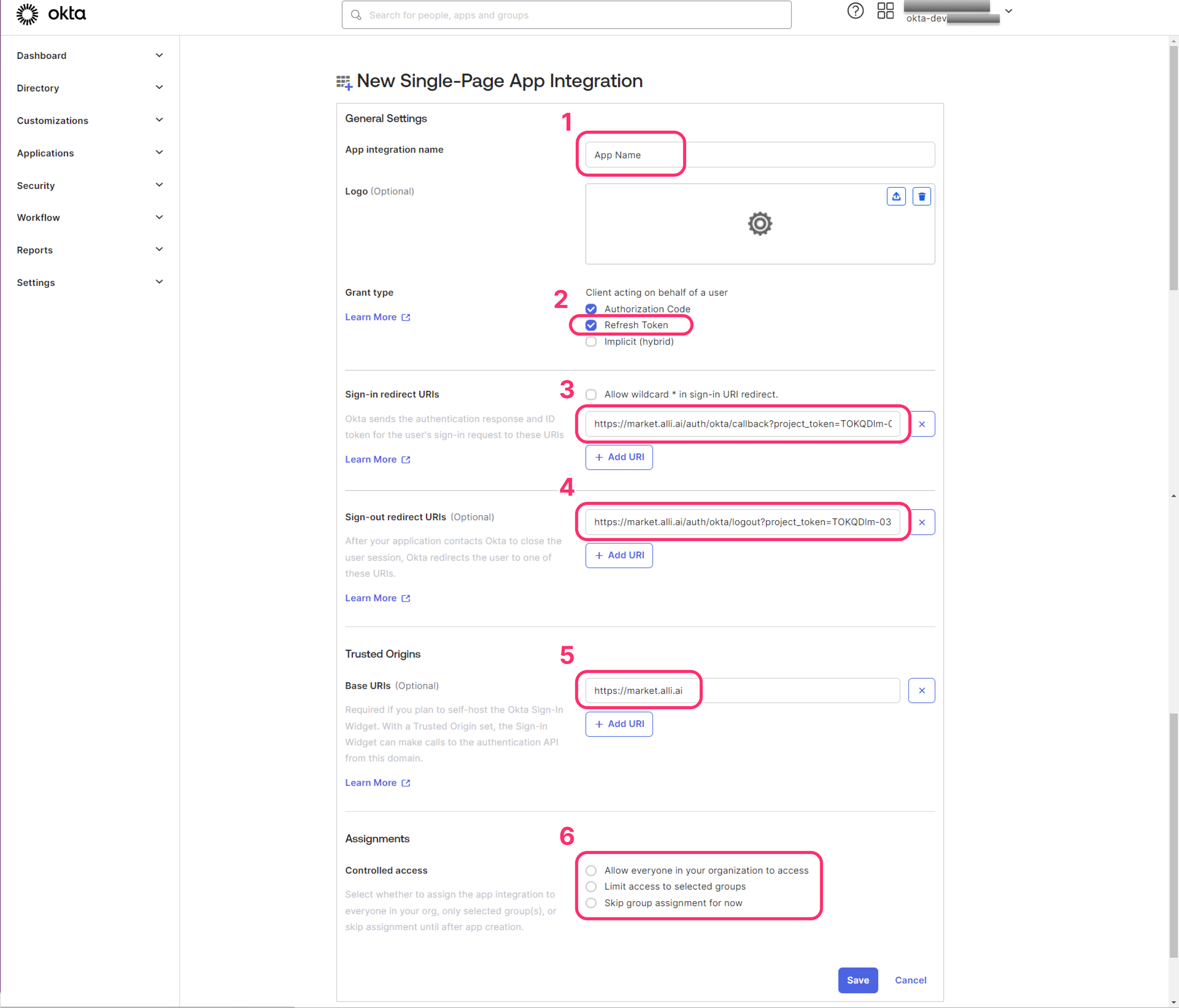Screen dimensions: 1179x1008
Task: Click the logo delete trash icon
Action: coord(921,196)
